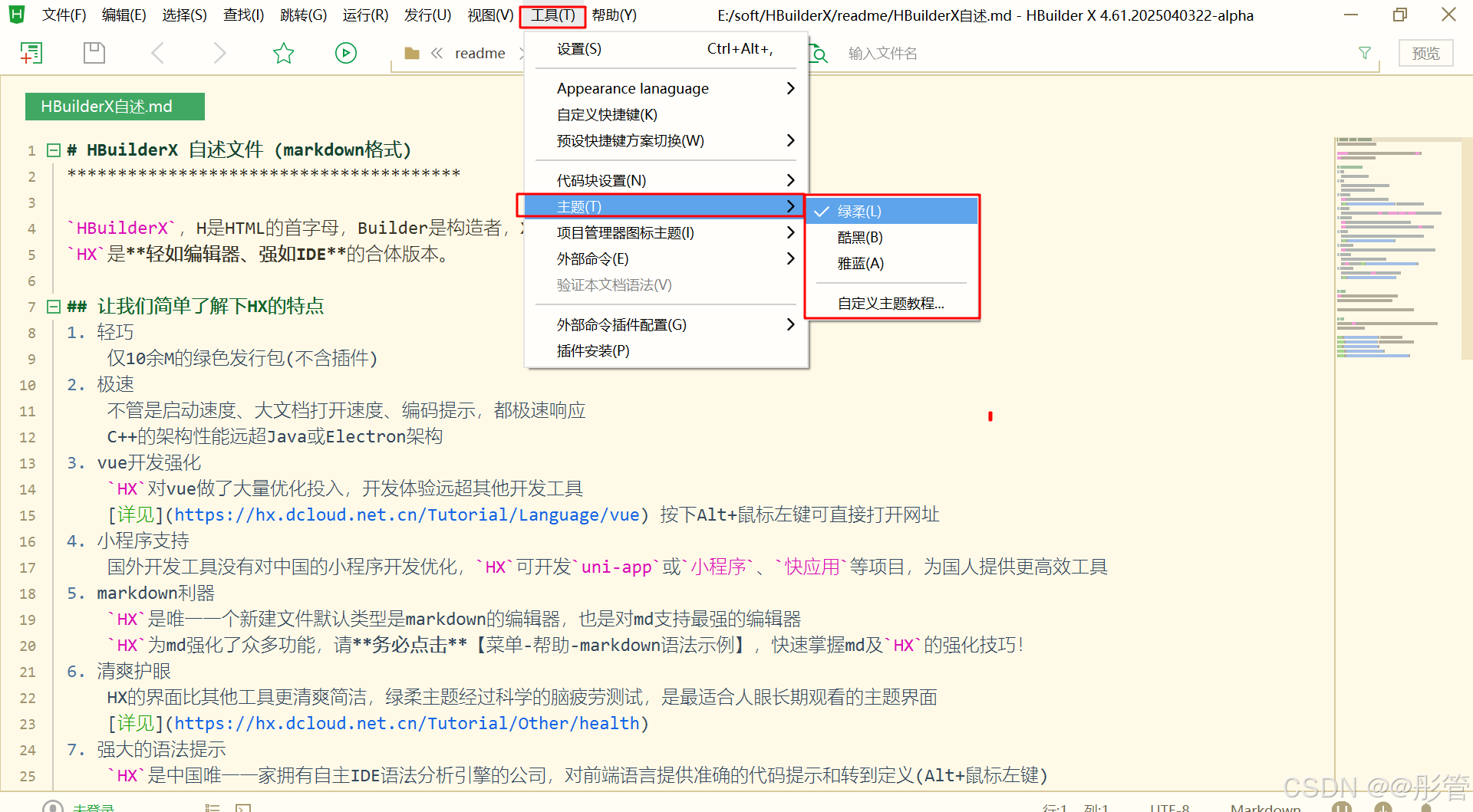Open the 选择(S) menu

(x=185, y=15)
